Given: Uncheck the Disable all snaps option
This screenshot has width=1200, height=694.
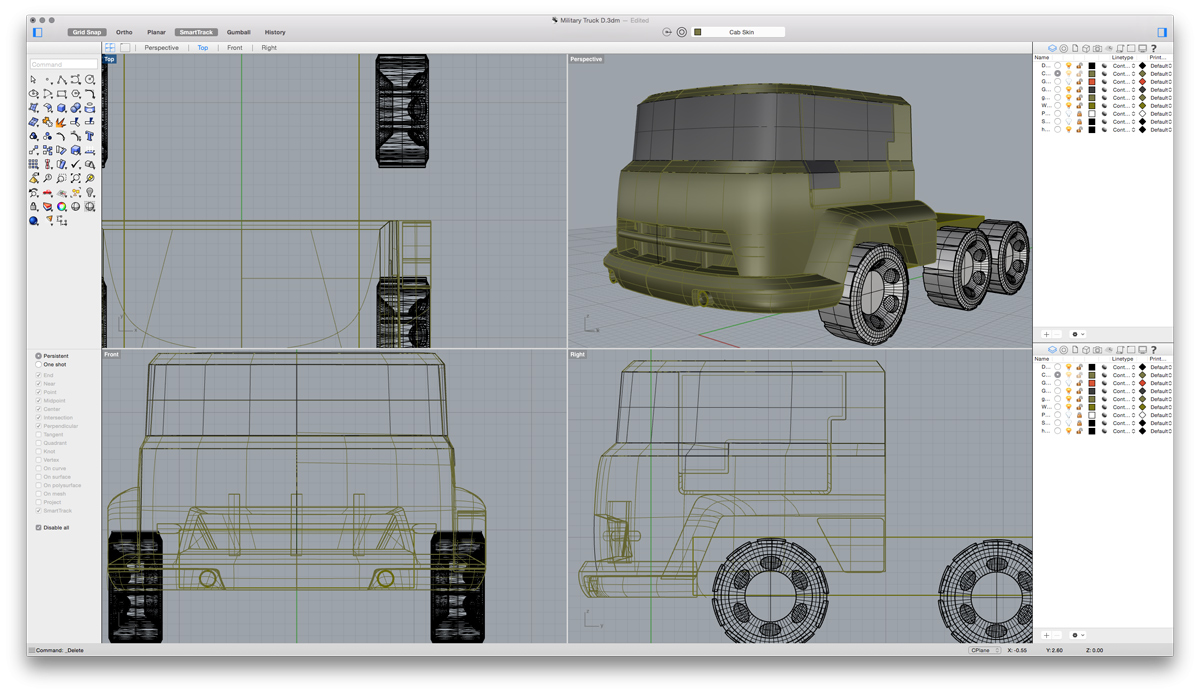Looking at the screenshot, I should tap(38, 527).
